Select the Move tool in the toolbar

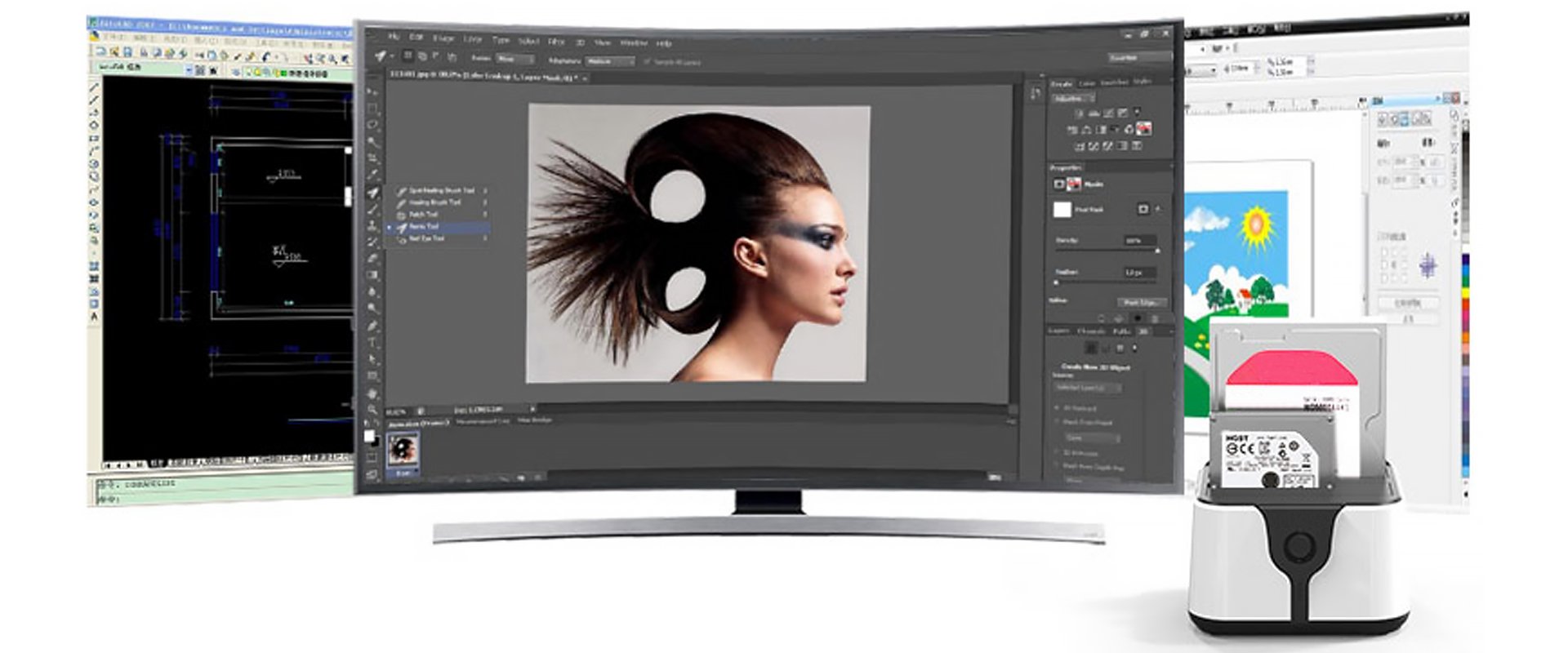[x=372, y=91]
